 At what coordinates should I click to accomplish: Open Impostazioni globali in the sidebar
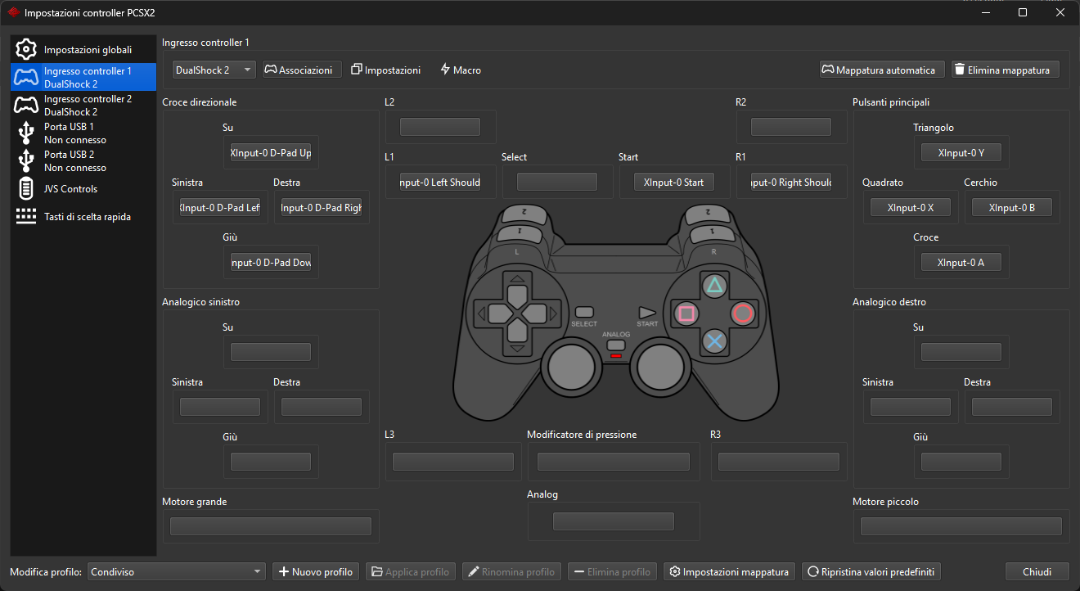click(x=83, y=50)
